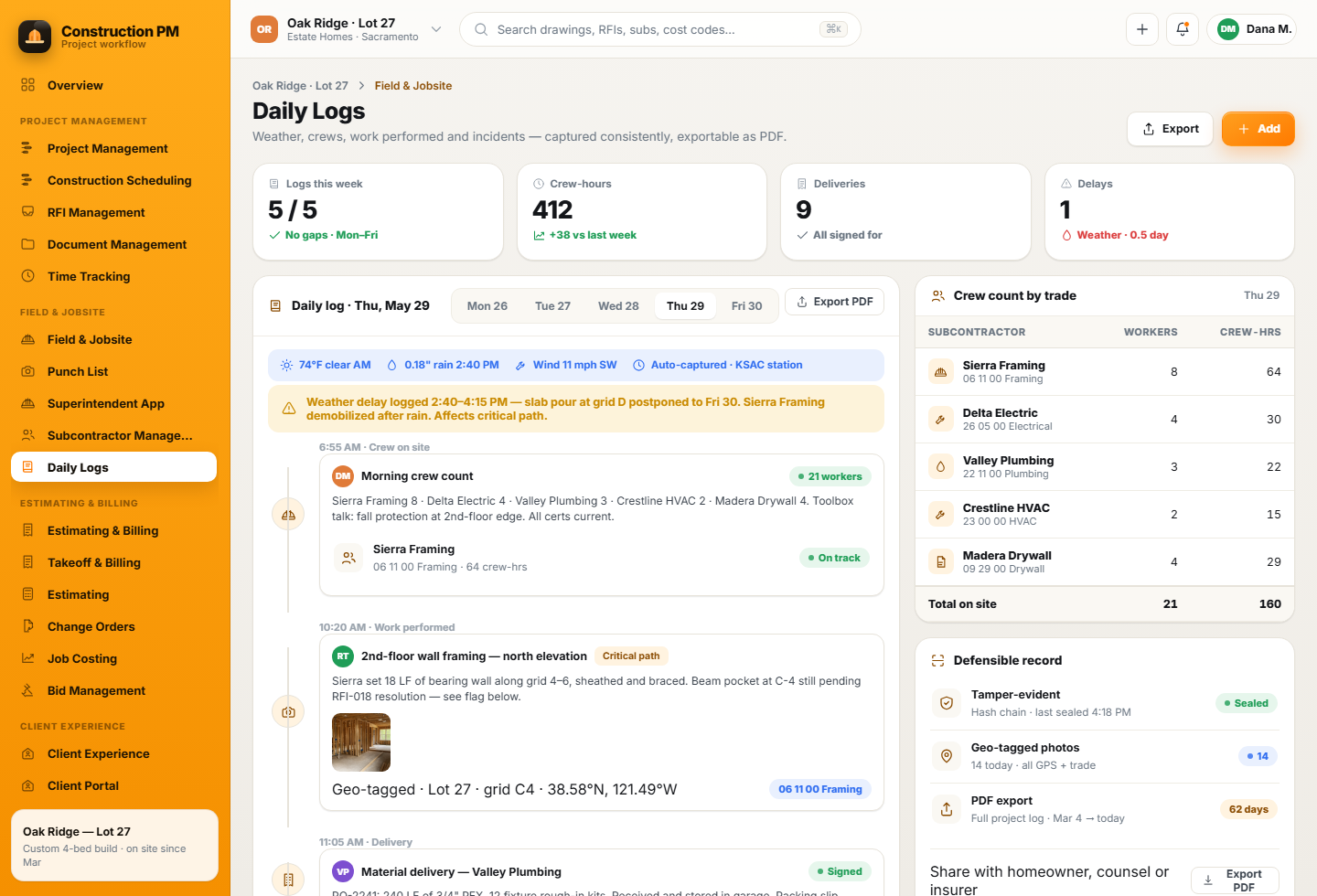Viewport: 1317px width, 896px height.
Task: Click the sun icon in the weather strip
Action: [x=286, y=365]
